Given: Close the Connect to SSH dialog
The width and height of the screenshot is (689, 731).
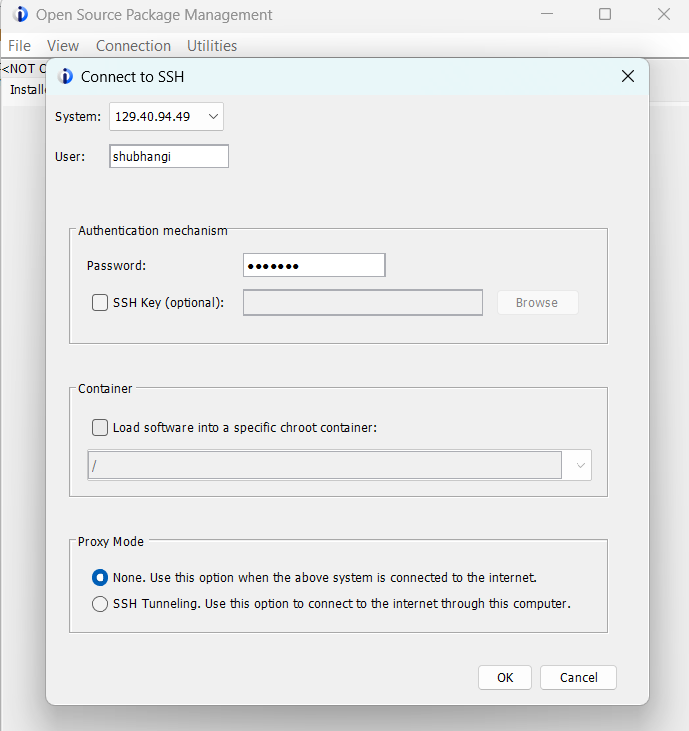Looking at the screenshot, I should click(x=628, y=77).
